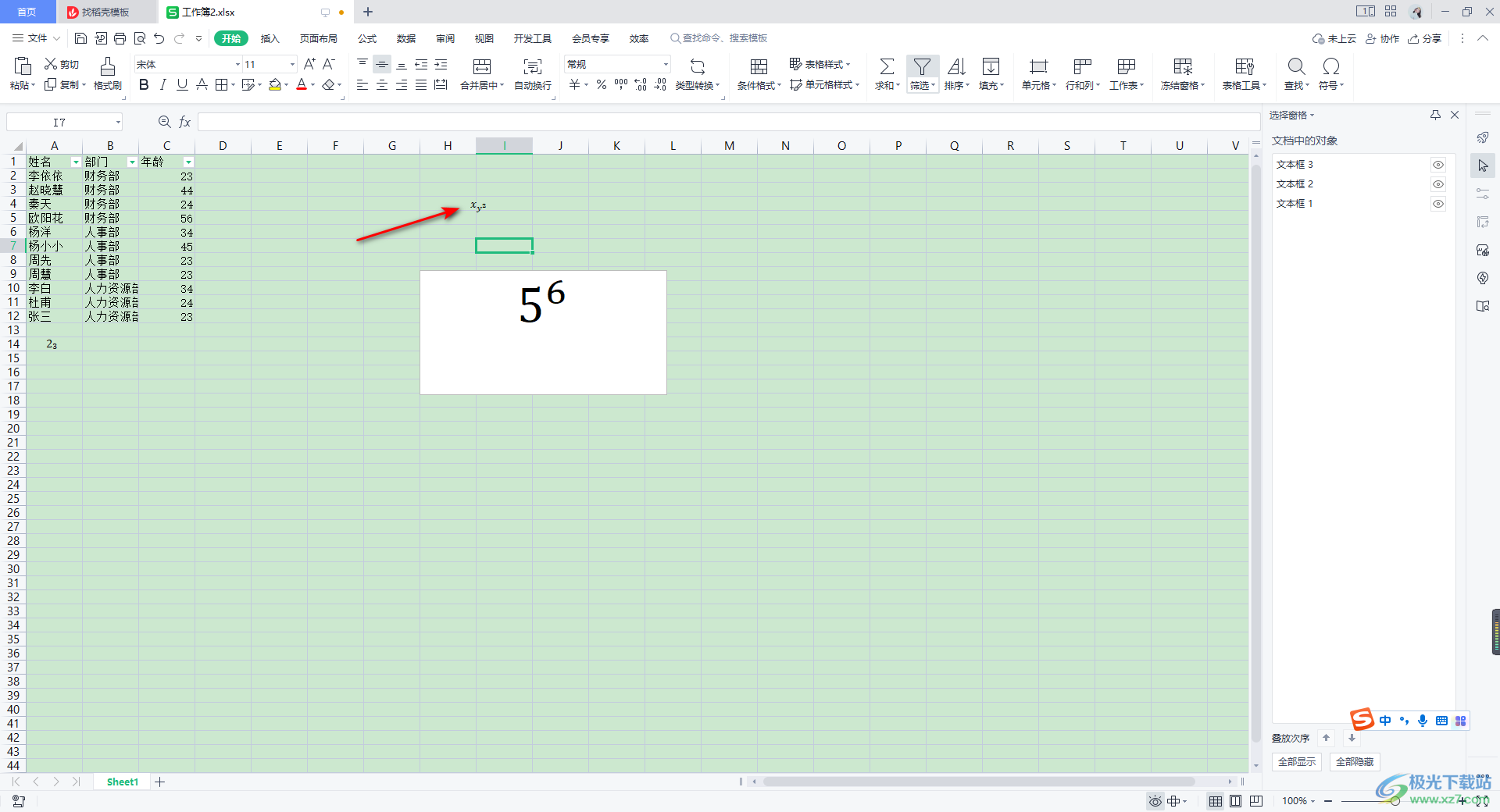Click the Conditional Formatting icon
Screen dimensions: 1500x812
(759, 66)
